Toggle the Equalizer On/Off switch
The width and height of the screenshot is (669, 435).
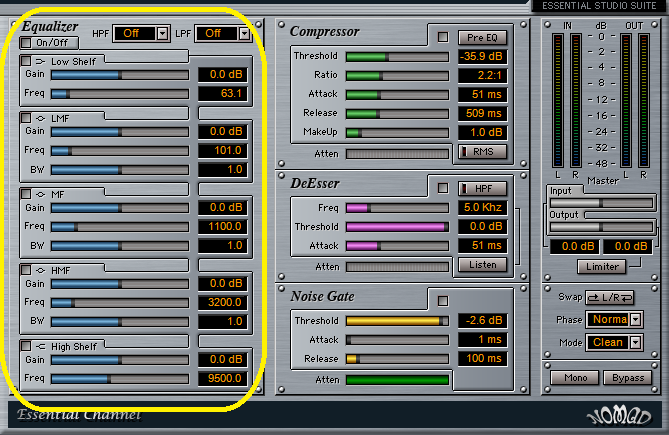tap(49, 43)
